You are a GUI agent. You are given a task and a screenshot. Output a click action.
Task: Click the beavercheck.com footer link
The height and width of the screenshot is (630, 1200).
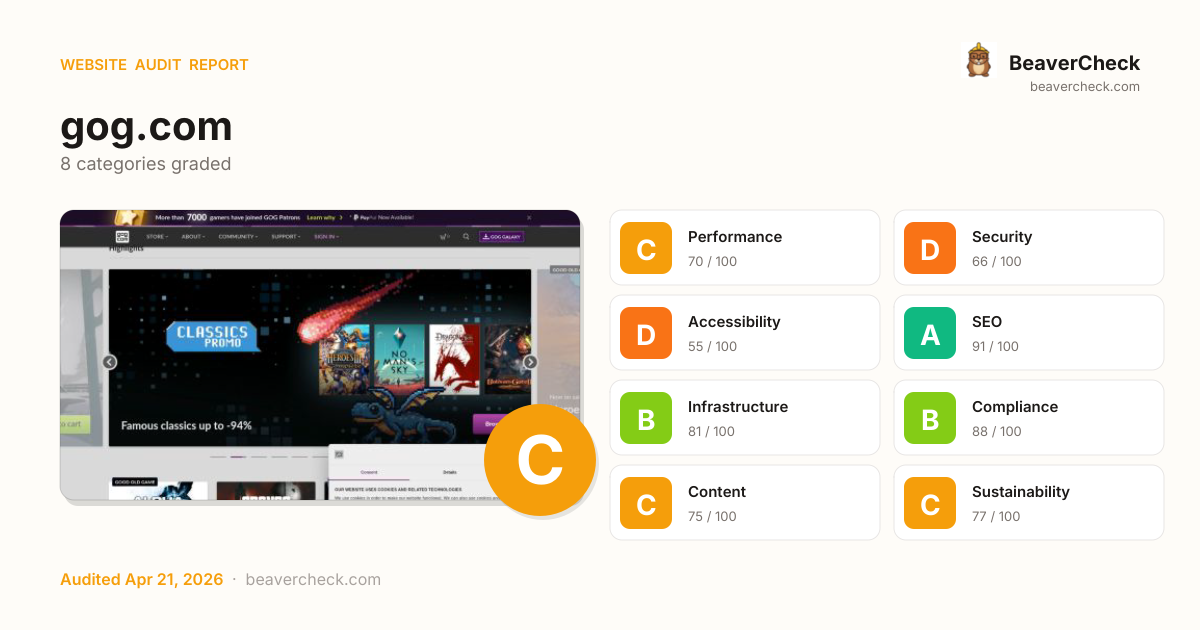pos(313,580)
